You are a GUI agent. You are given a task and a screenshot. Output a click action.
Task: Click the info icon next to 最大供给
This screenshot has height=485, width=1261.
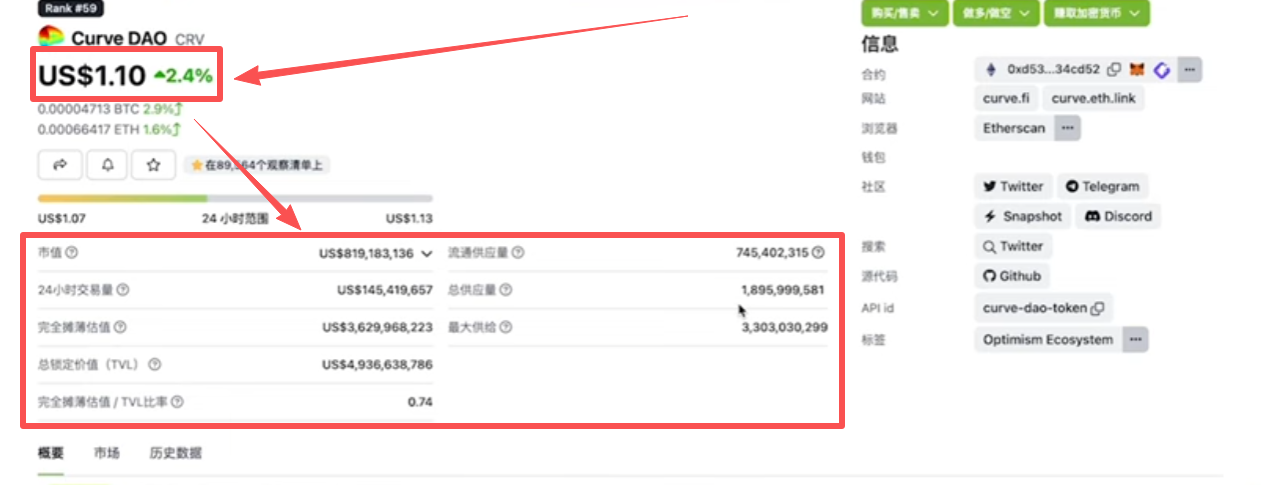pyautogui.click(x=506, y=327)
